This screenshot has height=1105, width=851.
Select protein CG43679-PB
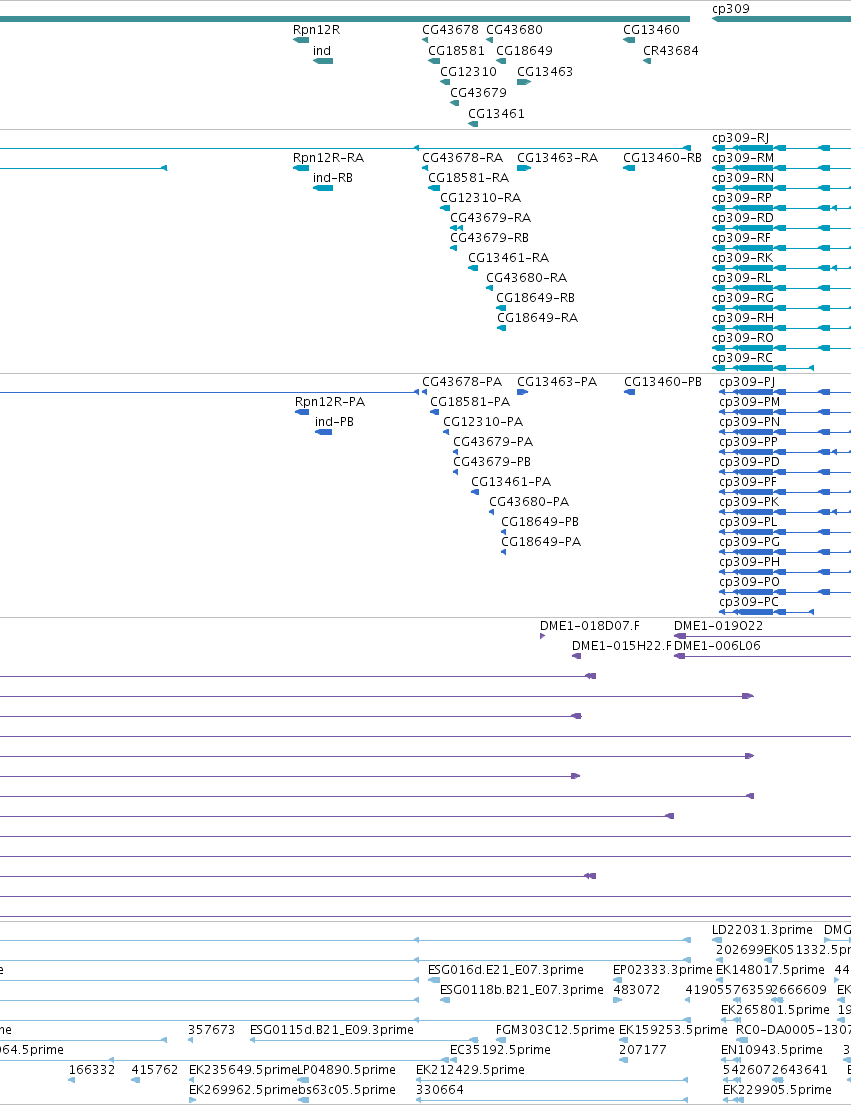click(x=455, y=472)
